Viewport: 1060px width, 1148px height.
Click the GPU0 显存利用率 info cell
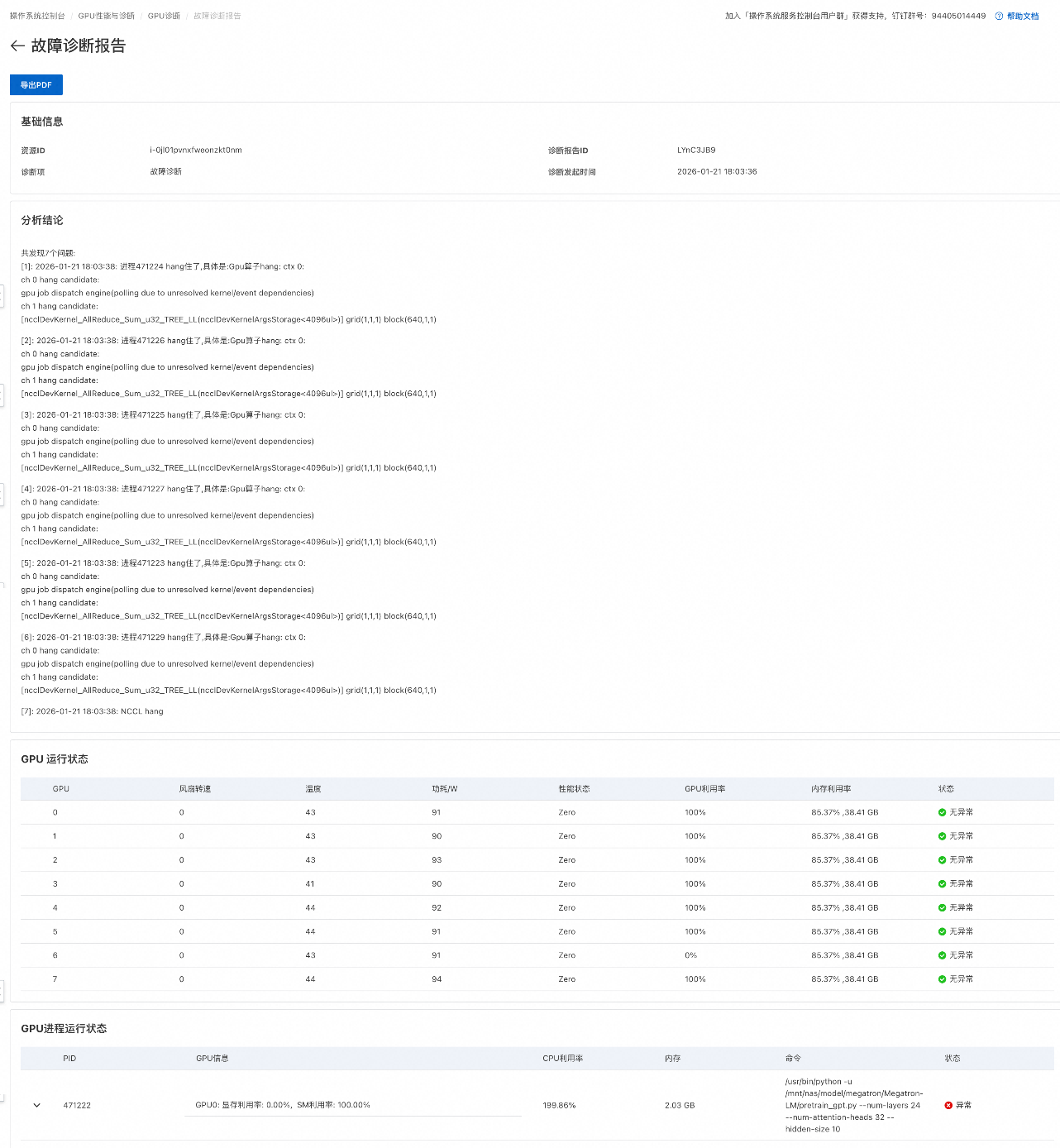[x=283, y=1105]
